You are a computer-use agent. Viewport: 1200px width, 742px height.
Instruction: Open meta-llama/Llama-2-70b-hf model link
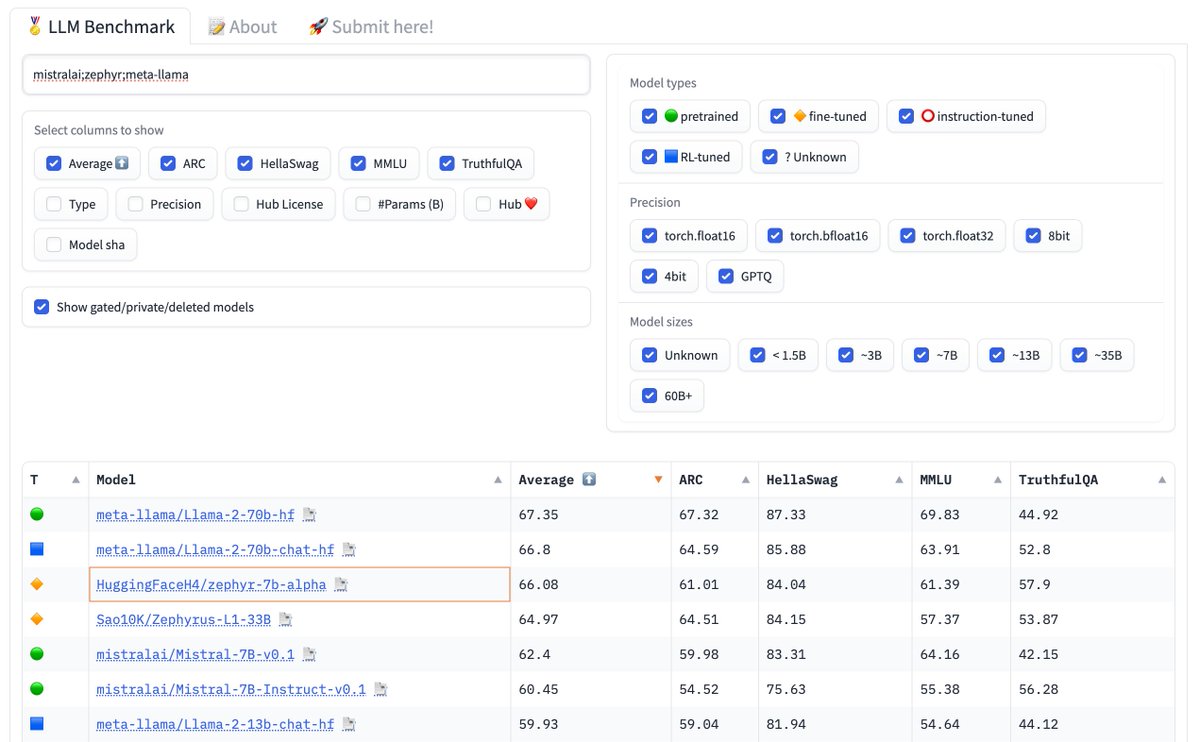pyautogui.click(x=196, y=515)
